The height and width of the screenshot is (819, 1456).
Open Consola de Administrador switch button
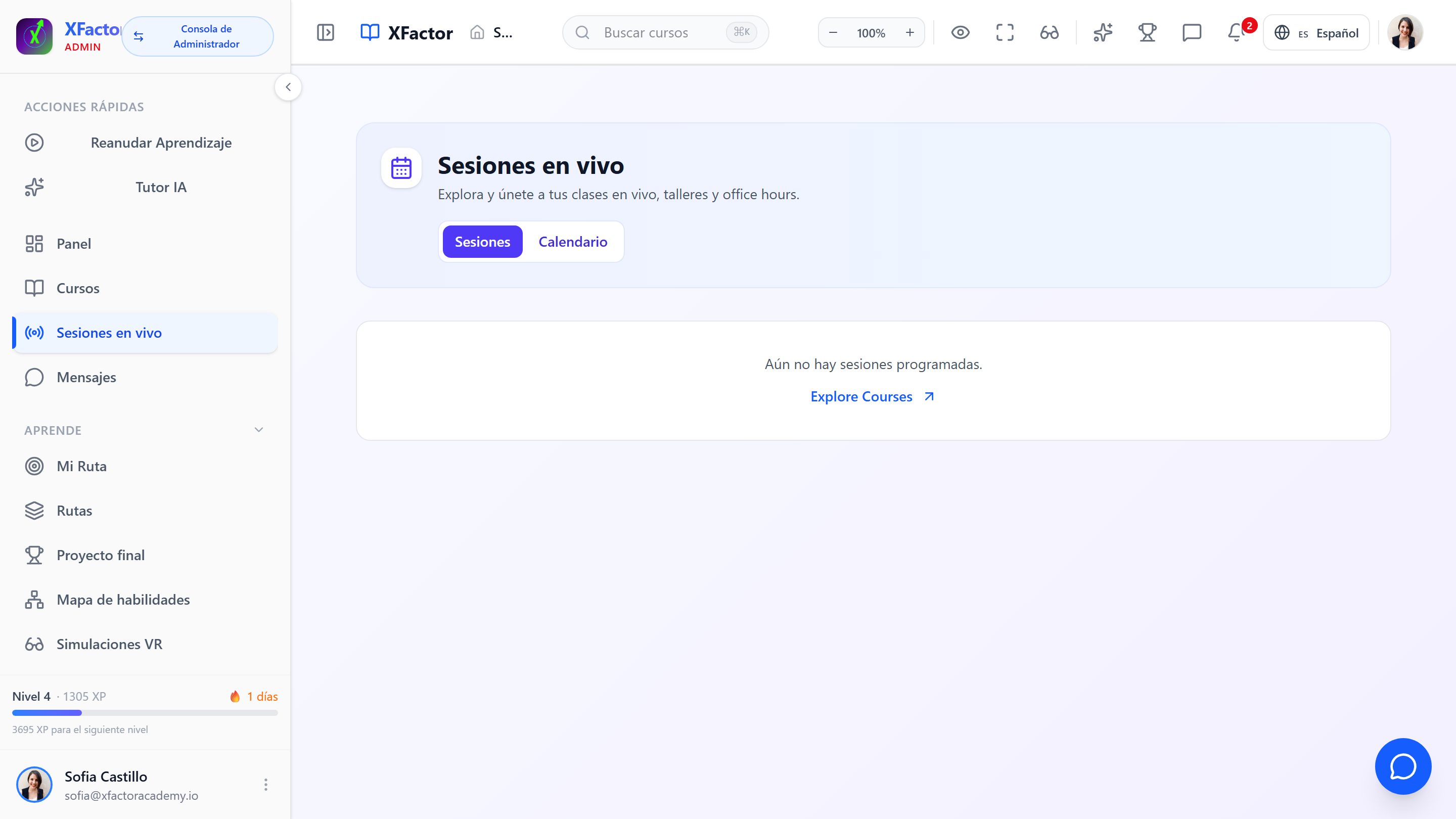[x=197, y=36]
